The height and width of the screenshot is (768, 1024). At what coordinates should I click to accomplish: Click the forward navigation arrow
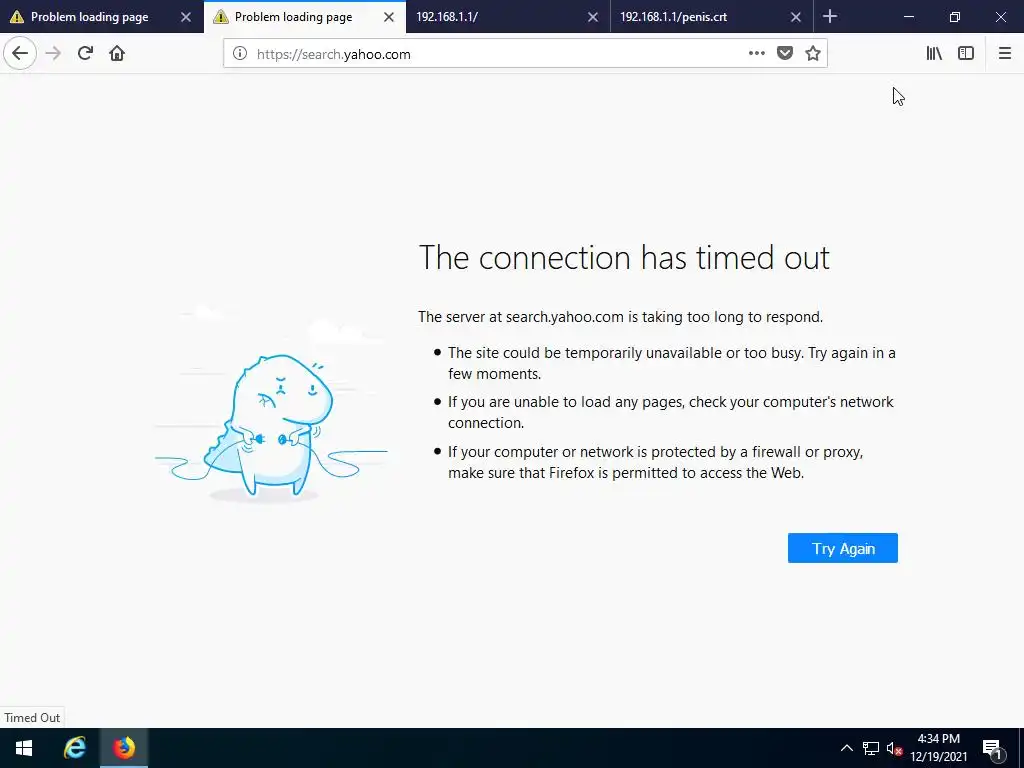(53, 54)
